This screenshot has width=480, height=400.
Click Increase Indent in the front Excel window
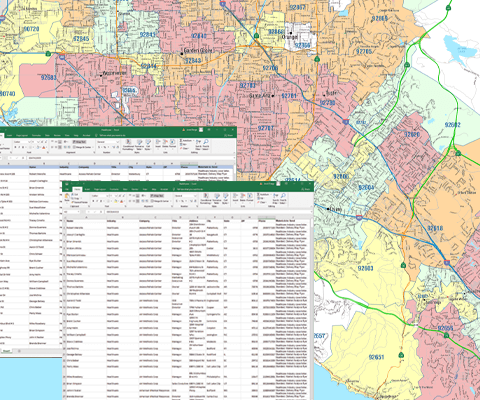[x=146, y=201]
